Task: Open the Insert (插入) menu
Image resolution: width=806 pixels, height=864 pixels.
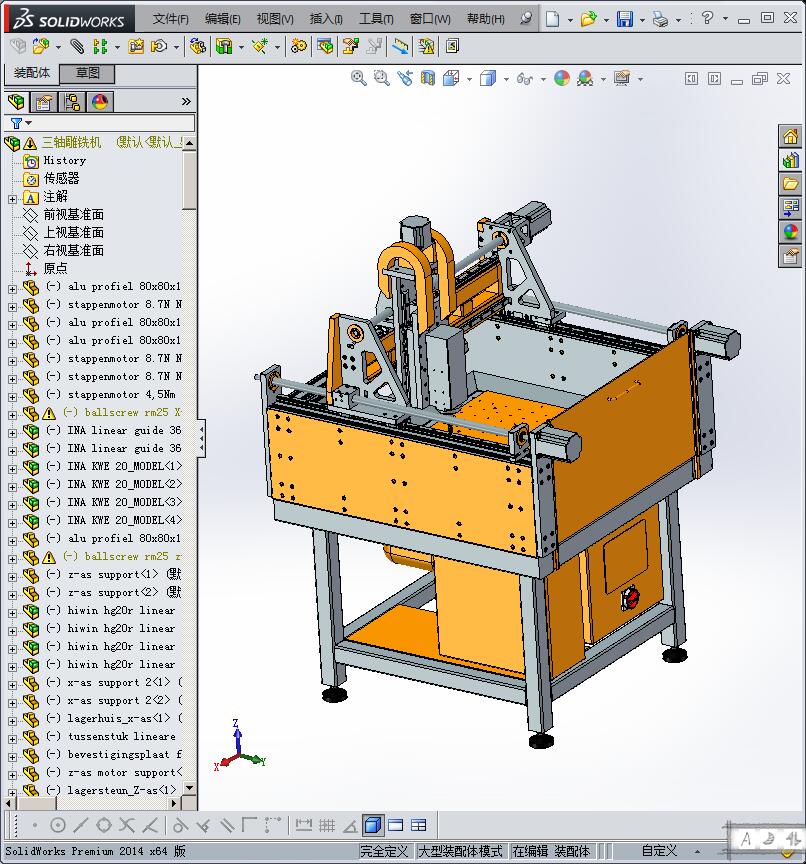Action: (326, 19)
